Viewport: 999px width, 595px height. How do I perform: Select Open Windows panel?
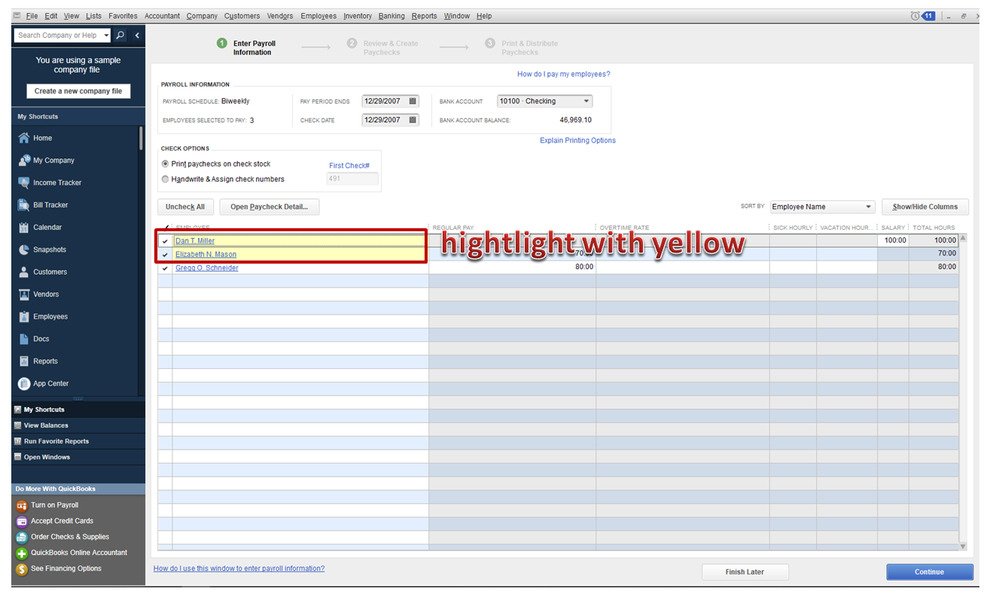point(78,457)
